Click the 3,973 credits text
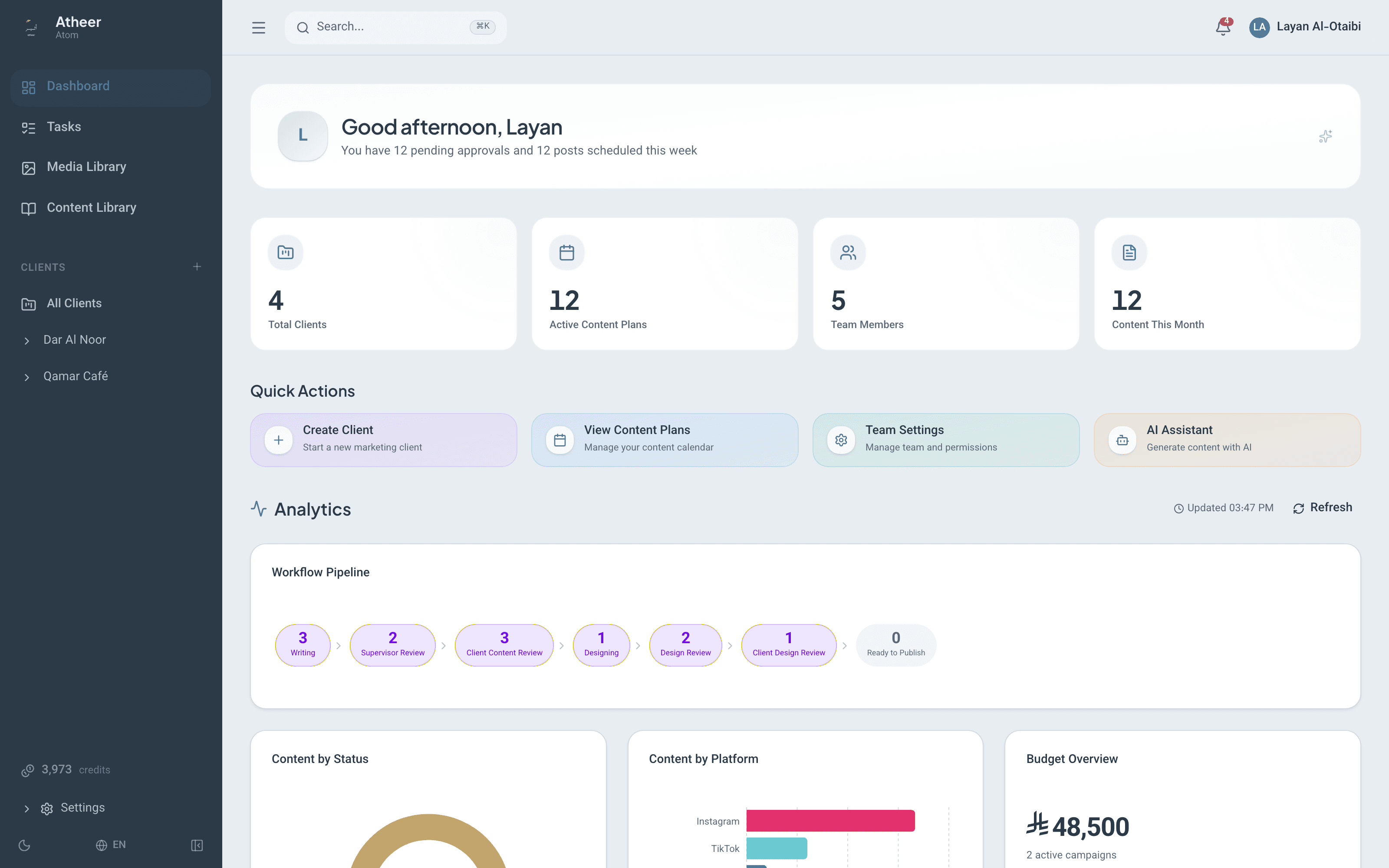This screenshot has width=1389, height=868. click(76, 770)
